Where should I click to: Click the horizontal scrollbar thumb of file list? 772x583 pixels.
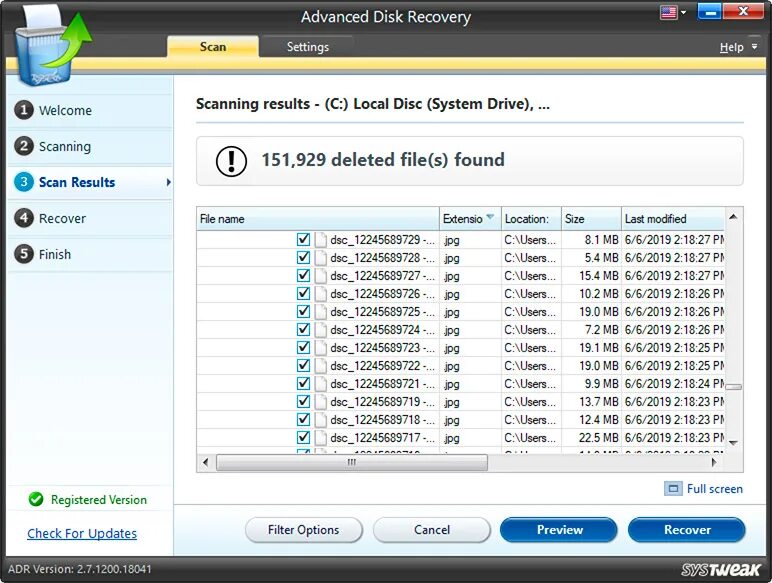tap(352, 462)
